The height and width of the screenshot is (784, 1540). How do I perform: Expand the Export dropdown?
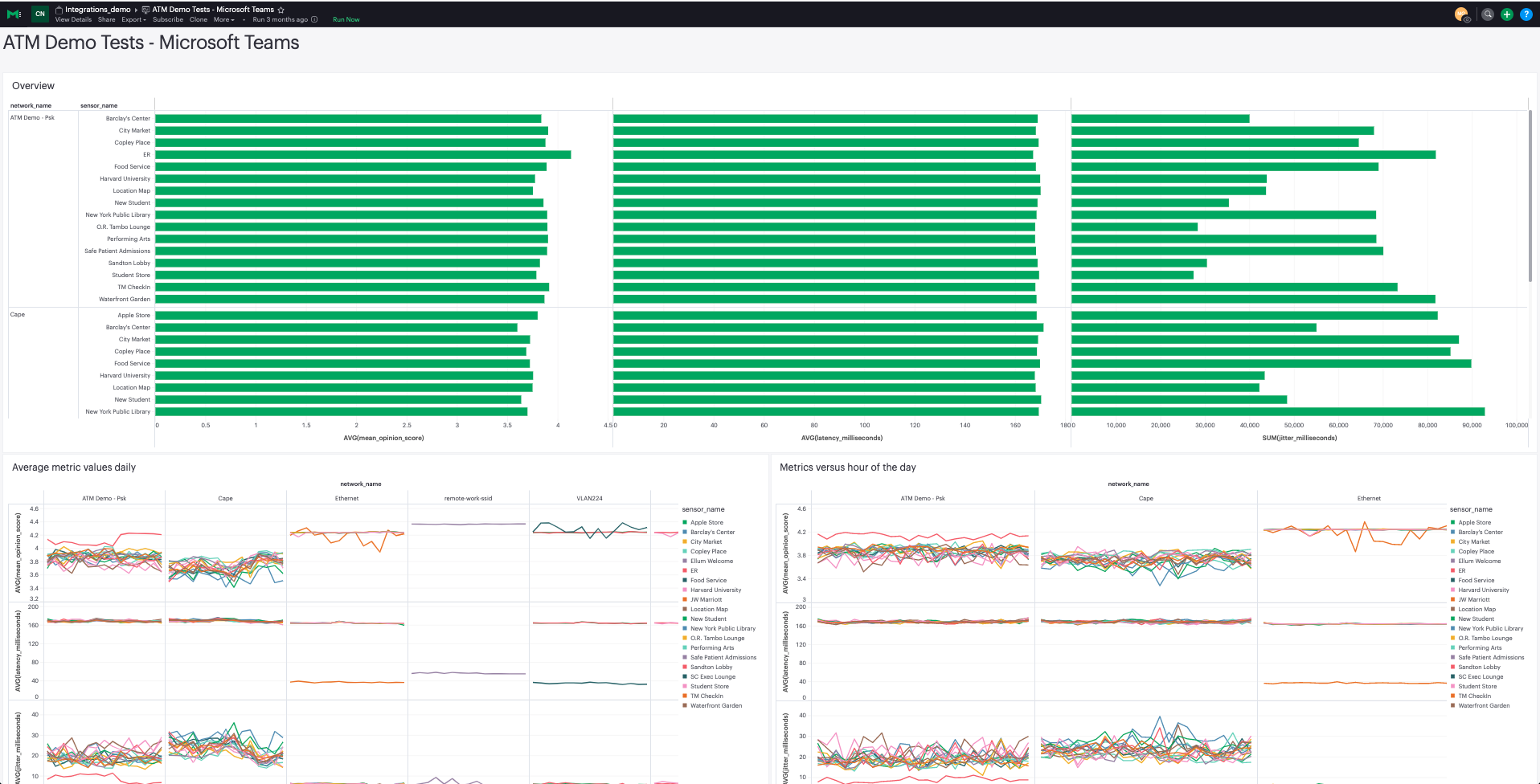[133, 19]
